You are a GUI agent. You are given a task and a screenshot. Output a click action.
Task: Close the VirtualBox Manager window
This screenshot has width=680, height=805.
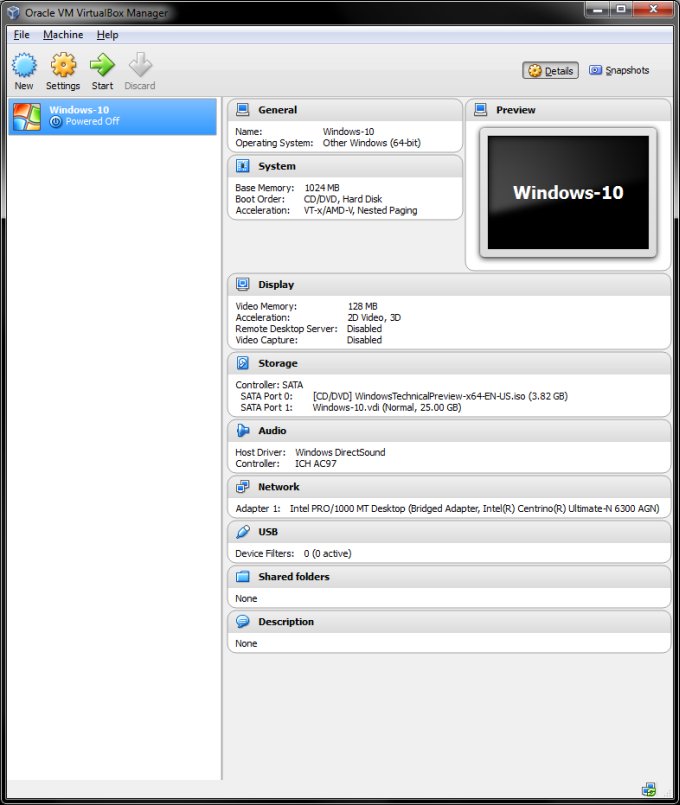click(x=653, y=9)
